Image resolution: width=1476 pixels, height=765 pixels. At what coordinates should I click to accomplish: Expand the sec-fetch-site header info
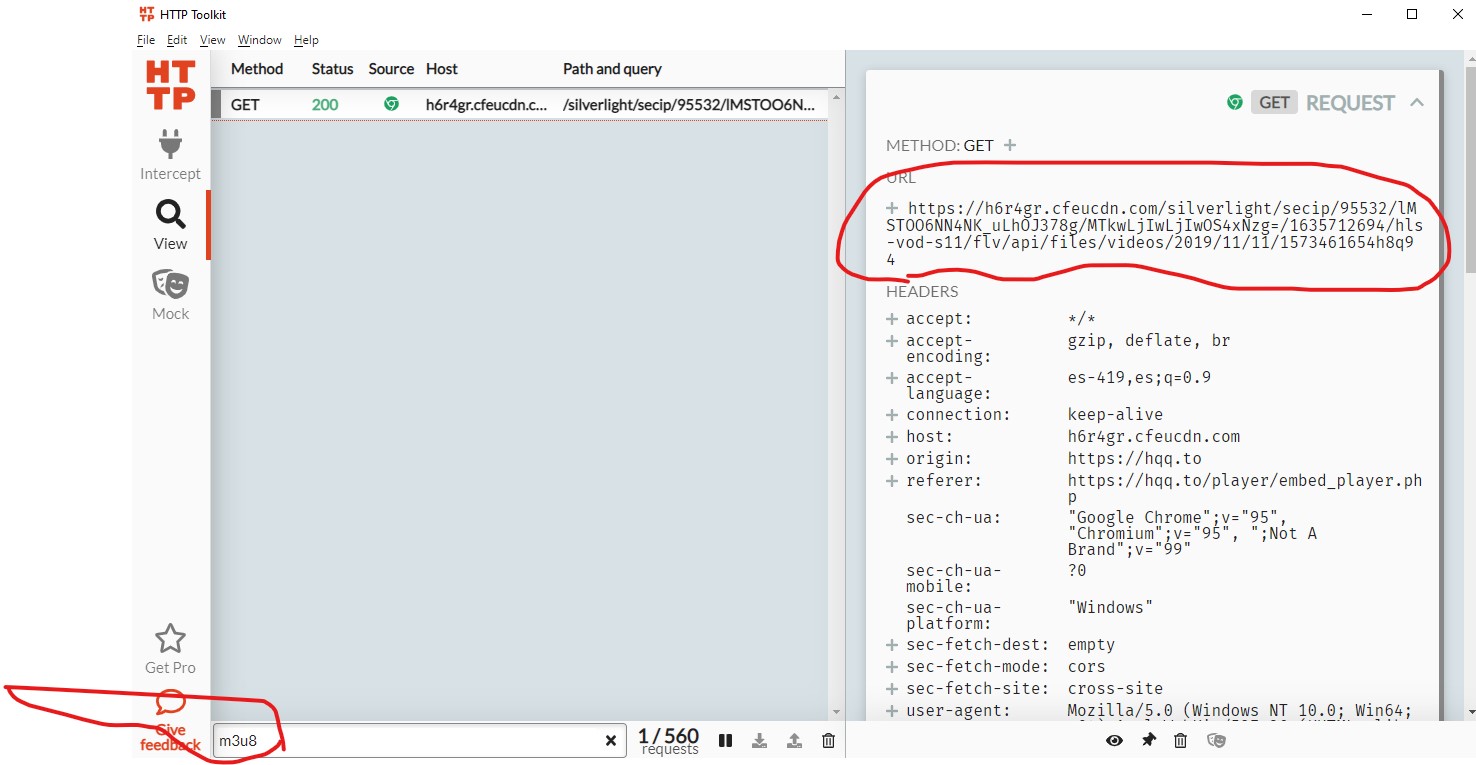tap(892, 689)
